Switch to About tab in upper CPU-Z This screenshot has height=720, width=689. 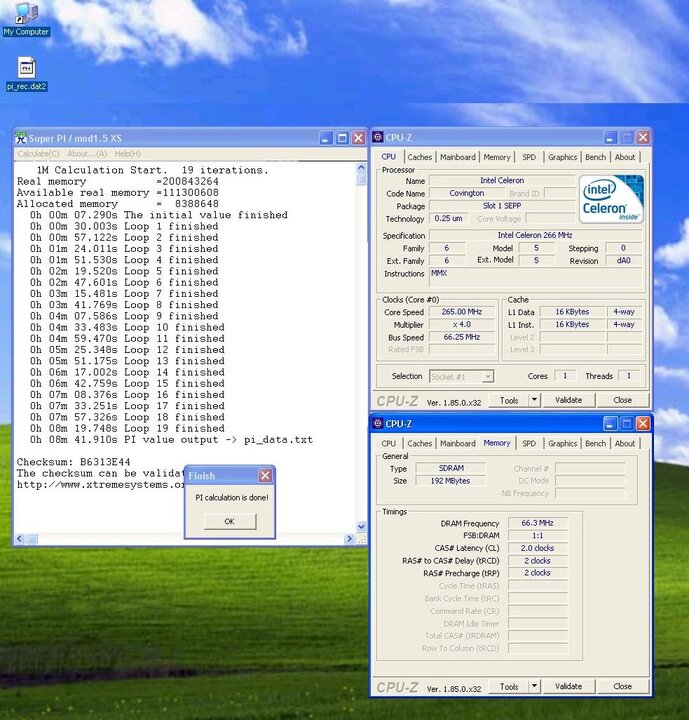click(x=625, y=157)
